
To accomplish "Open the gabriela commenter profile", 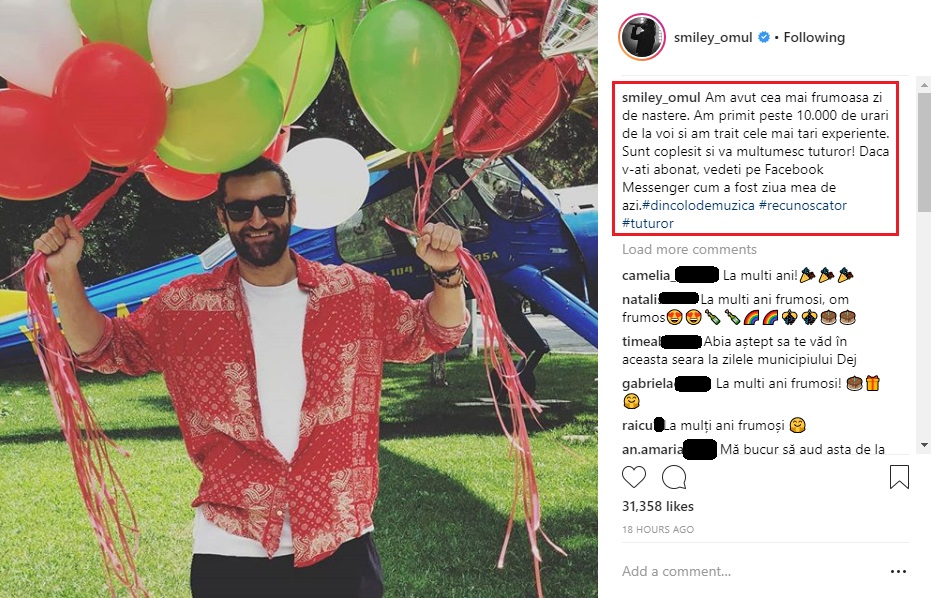I will tap(648, 383).
